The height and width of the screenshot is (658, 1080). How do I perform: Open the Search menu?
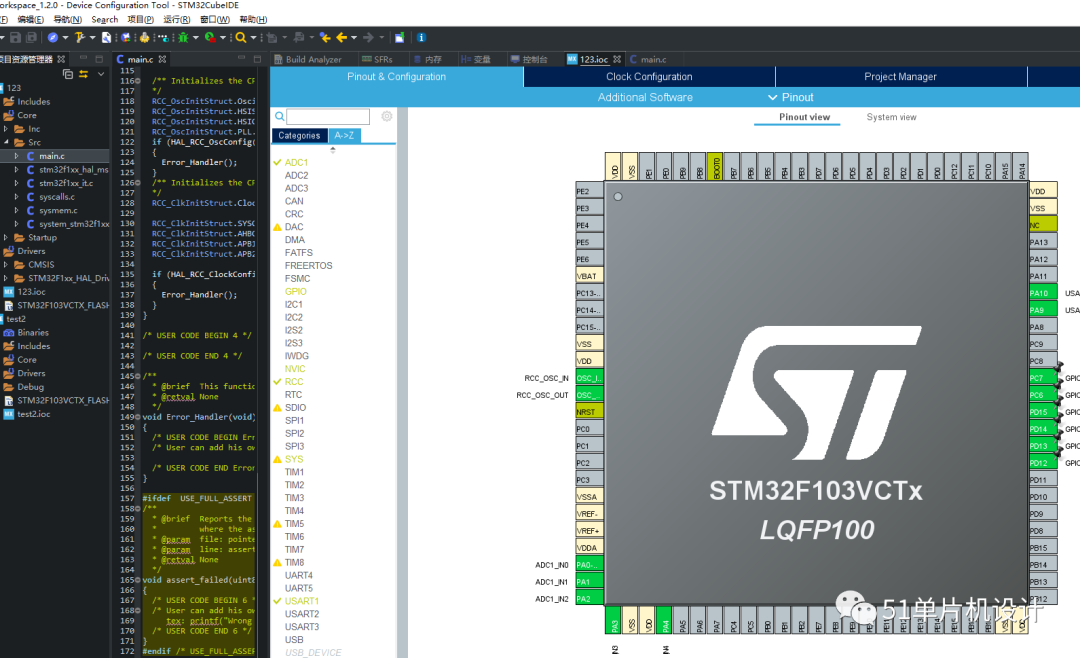(x=105, y=19)
